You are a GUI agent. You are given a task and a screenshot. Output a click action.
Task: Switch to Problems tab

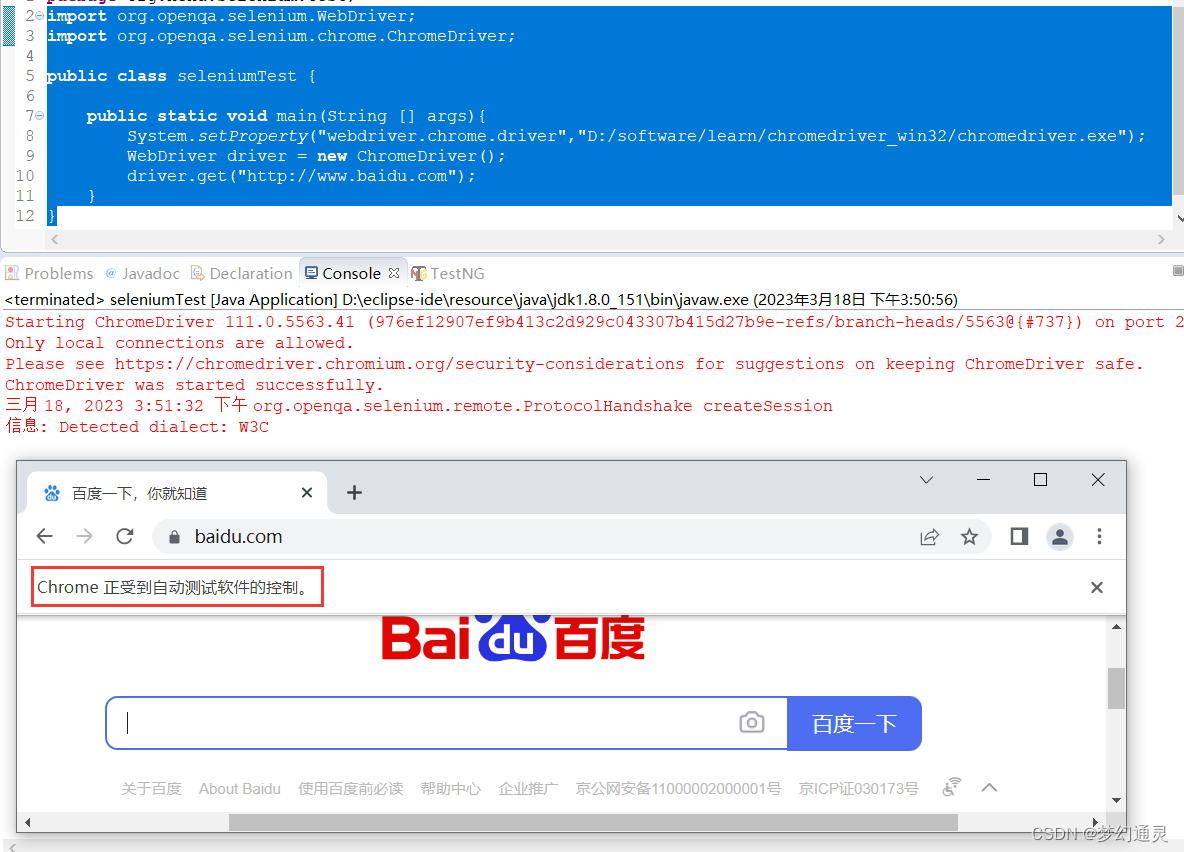click(49, 273)
